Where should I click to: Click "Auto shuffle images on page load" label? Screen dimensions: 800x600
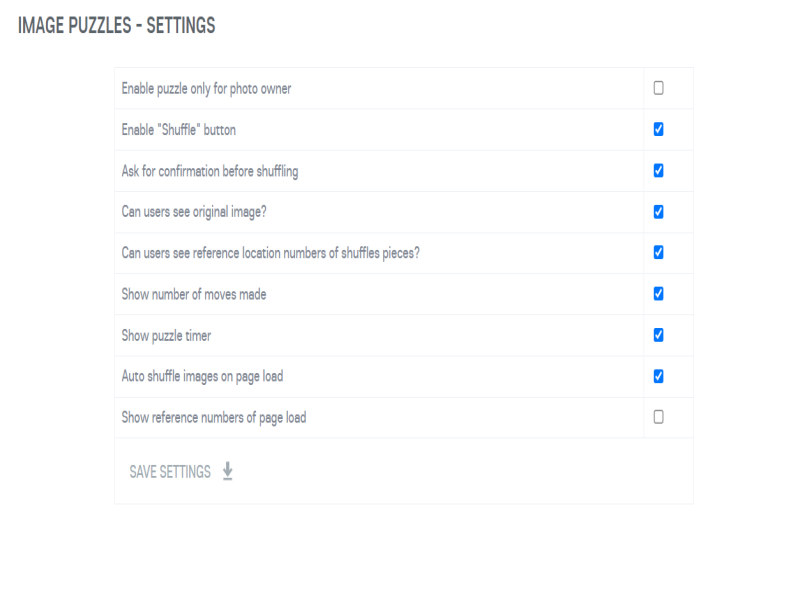click(x=203, y=376)
